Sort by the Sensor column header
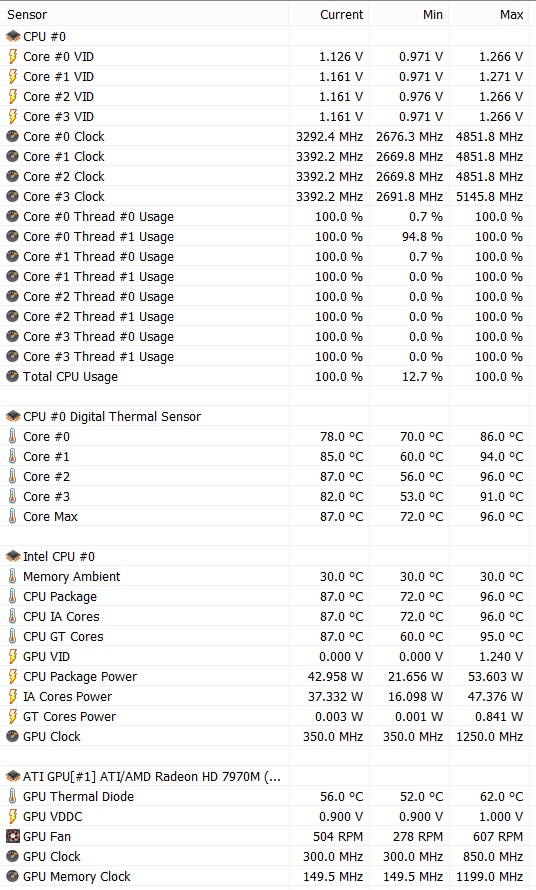 click(145, 15)
